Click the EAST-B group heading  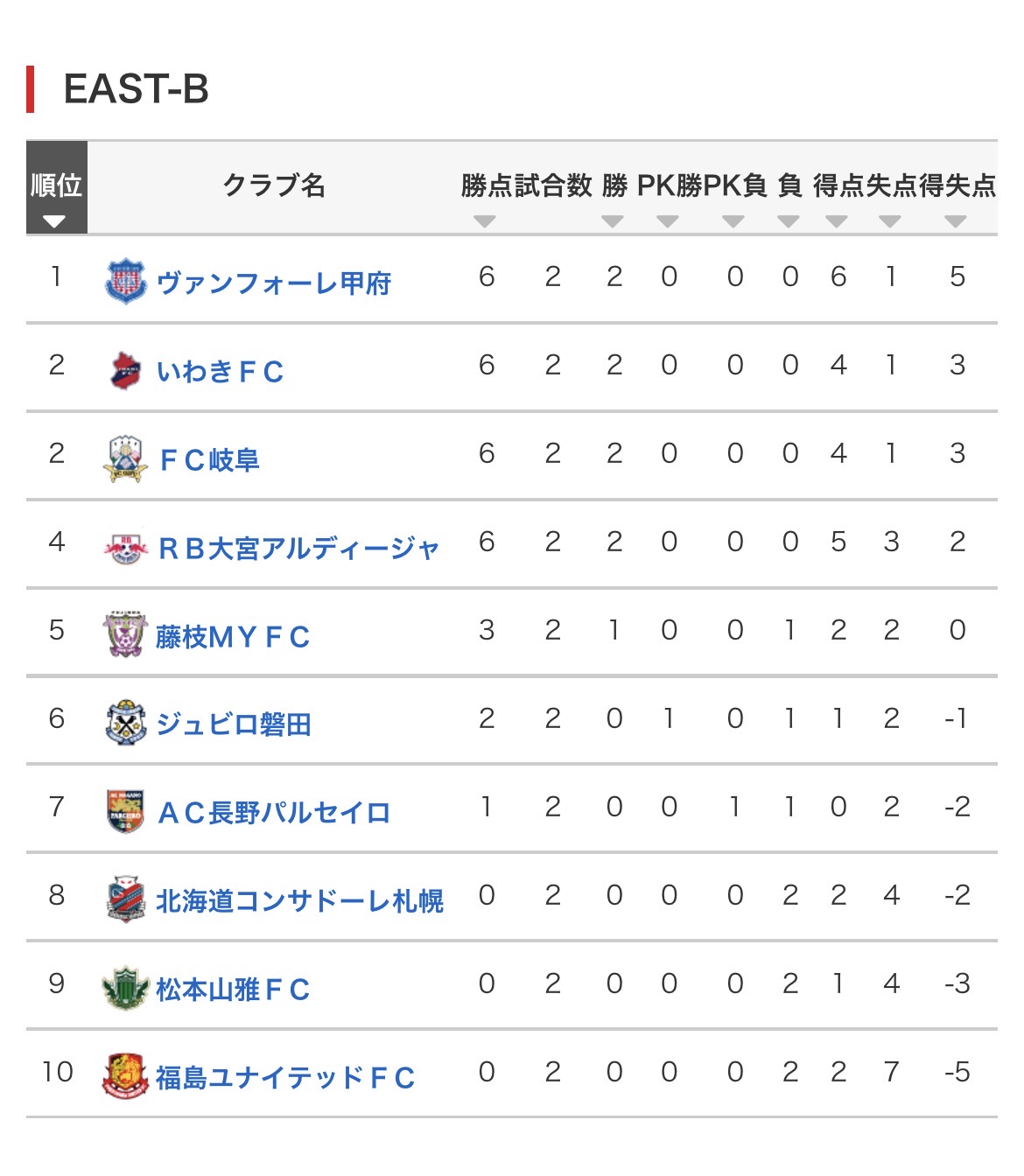click(x=137, y=89)
